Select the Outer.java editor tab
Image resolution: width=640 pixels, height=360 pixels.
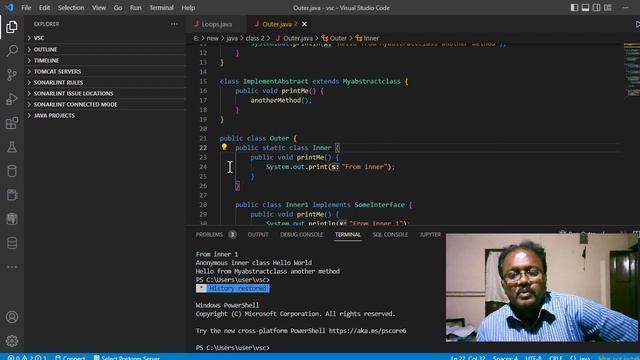[280, 24]
